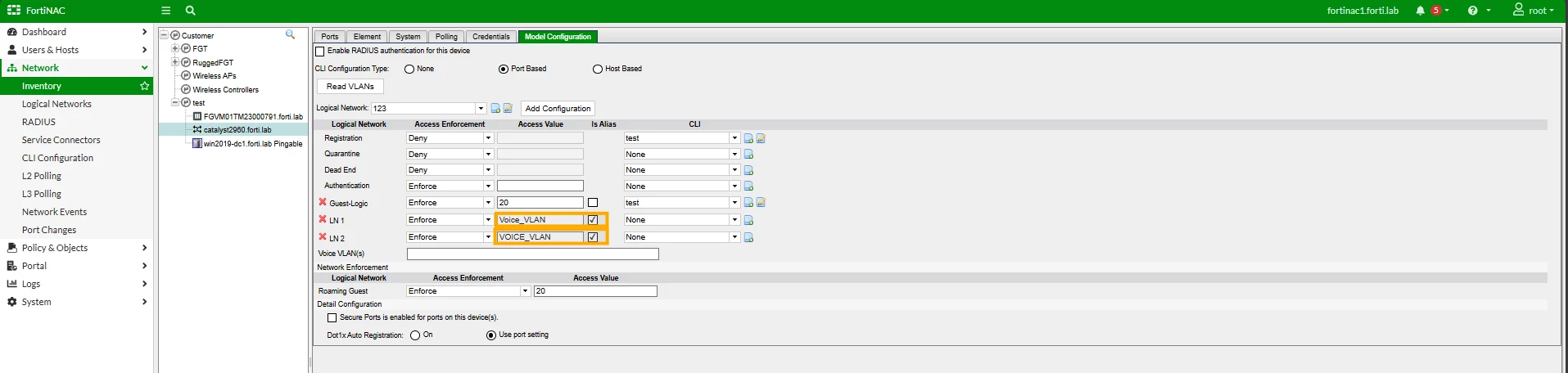The image size is (1568, 373).
Task: Open Logical Networks in sidebar
Action: pos(56,104)
